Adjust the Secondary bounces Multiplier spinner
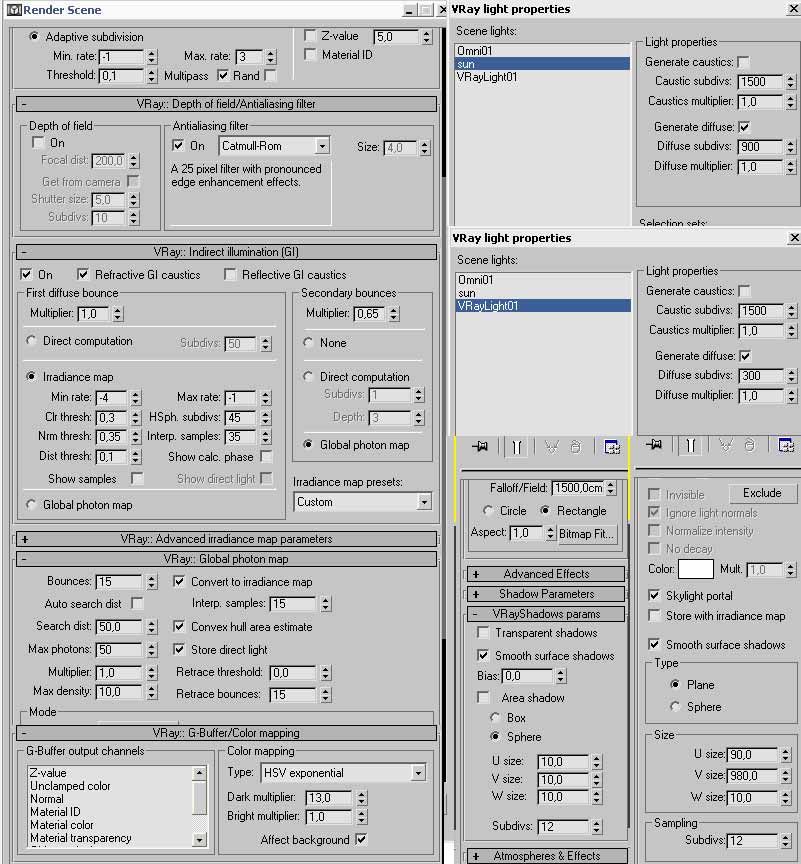 (393, 314)
